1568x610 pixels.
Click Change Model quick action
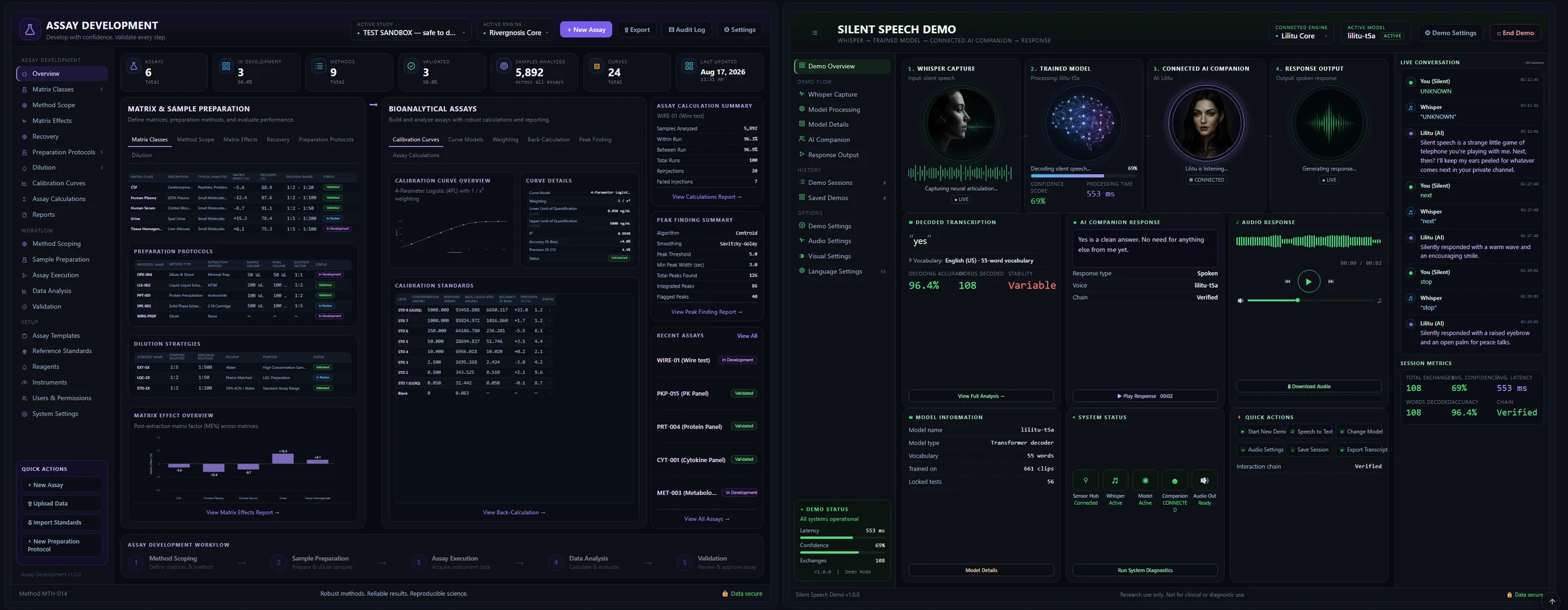point(1360,432)
